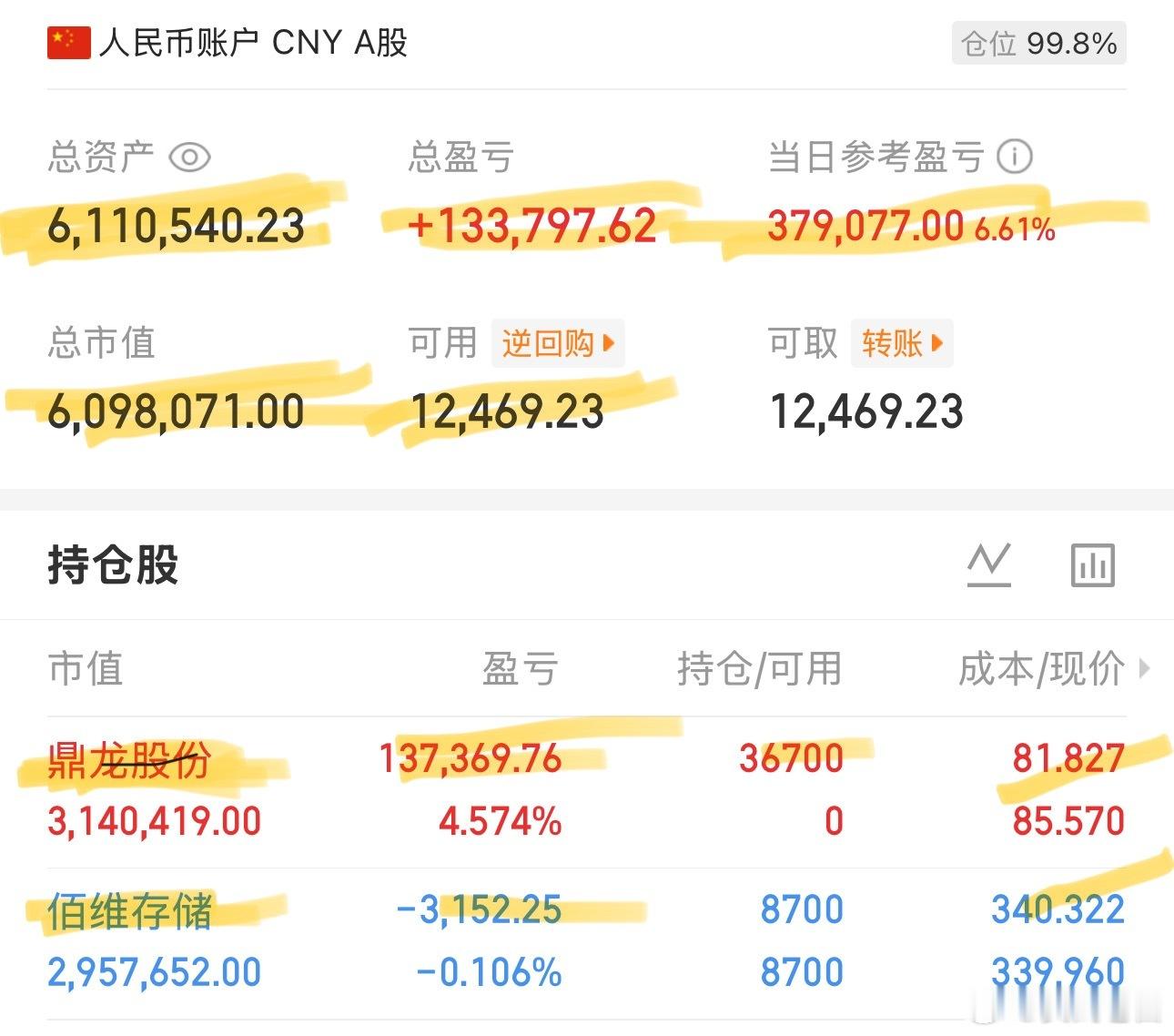Click daily profit value 379,077.00
The height and width of the screenshot is (1036, 1174).
click(x=865, y=226)
